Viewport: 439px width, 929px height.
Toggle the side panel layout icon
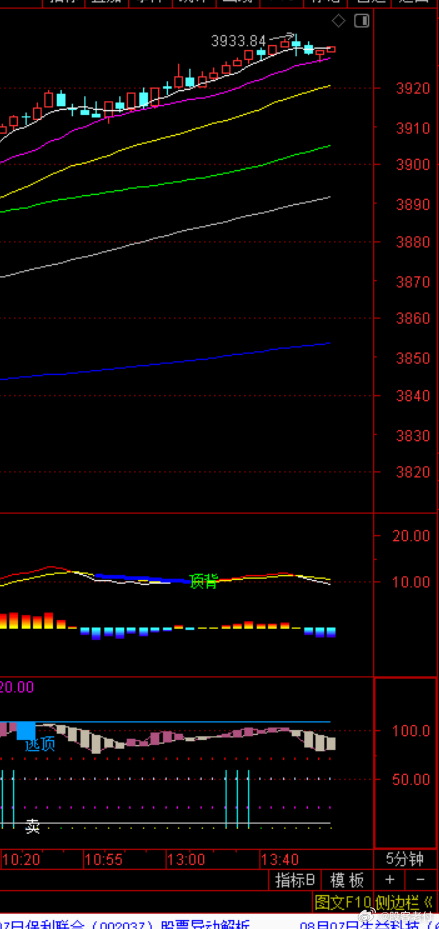[x=361, y=21]
